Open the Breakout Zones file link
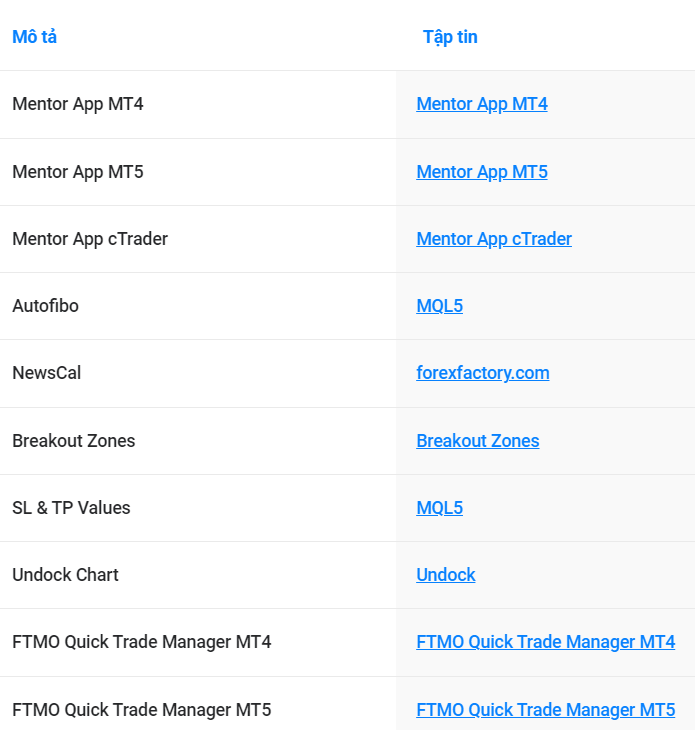The width and height of the screenshot is (695, 730). (478, 441)
